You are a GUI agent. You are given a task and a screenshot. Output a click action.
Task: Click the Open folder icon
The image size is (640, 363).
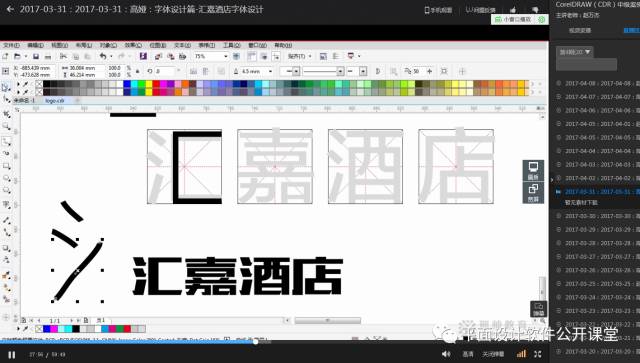click(17, 56)
